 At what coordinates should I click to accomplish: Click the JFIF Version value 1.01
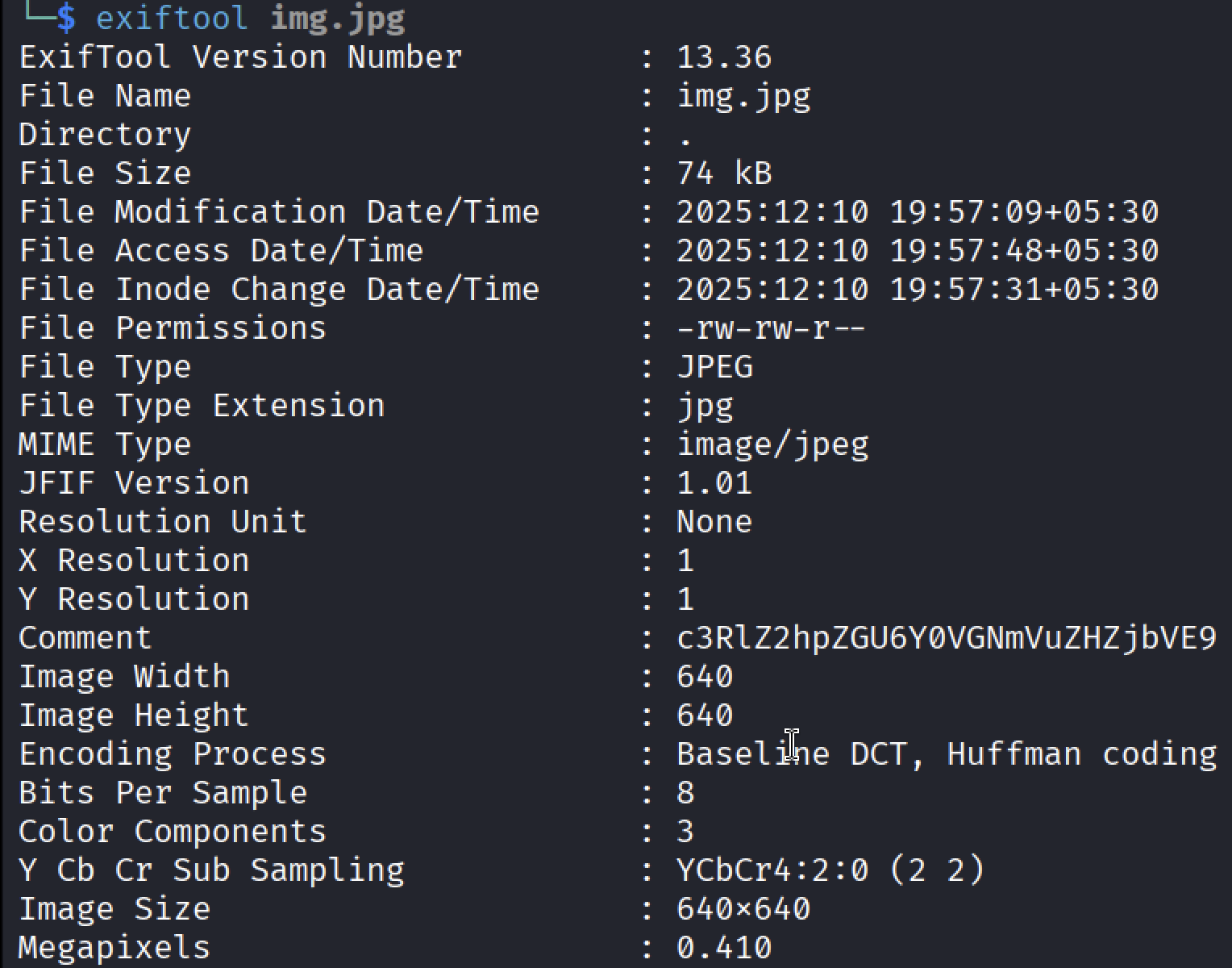click(x=714, y=483)
